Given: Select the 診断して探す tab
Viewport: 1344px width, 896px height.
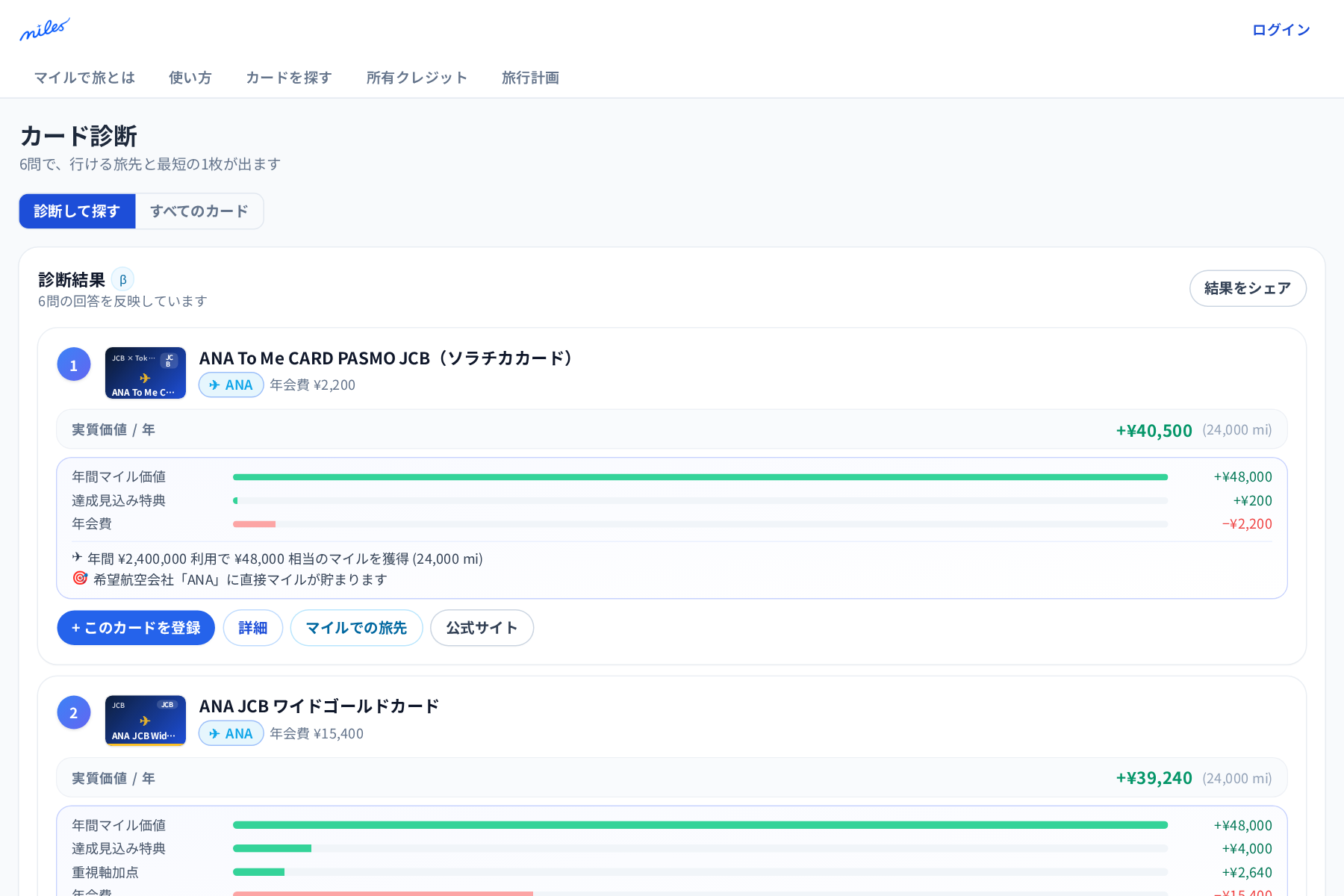Looking at the screenshot, I should coord(77,211).
